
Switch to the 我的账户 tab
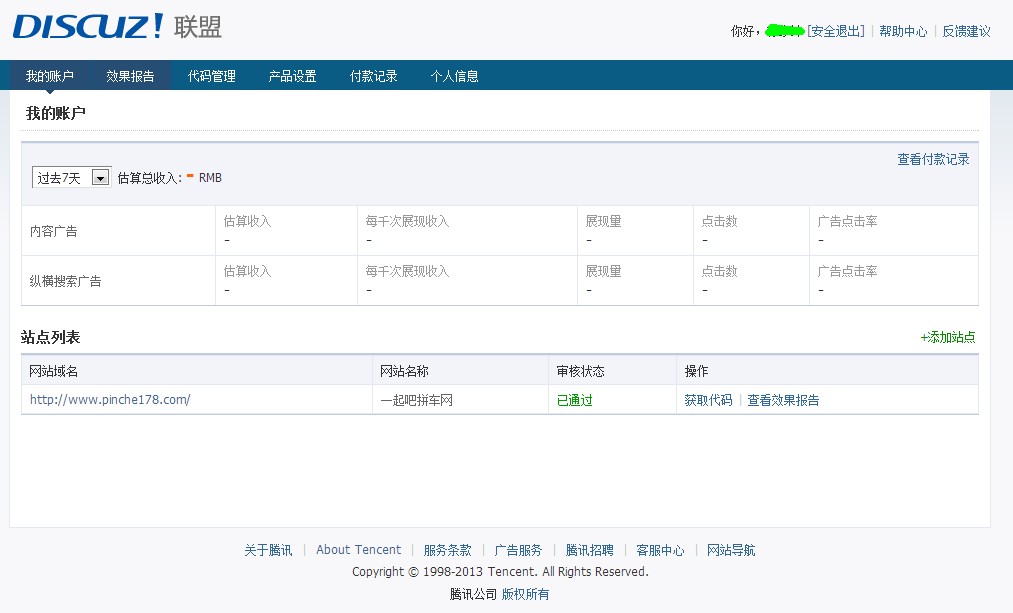[x=50, y=76]
